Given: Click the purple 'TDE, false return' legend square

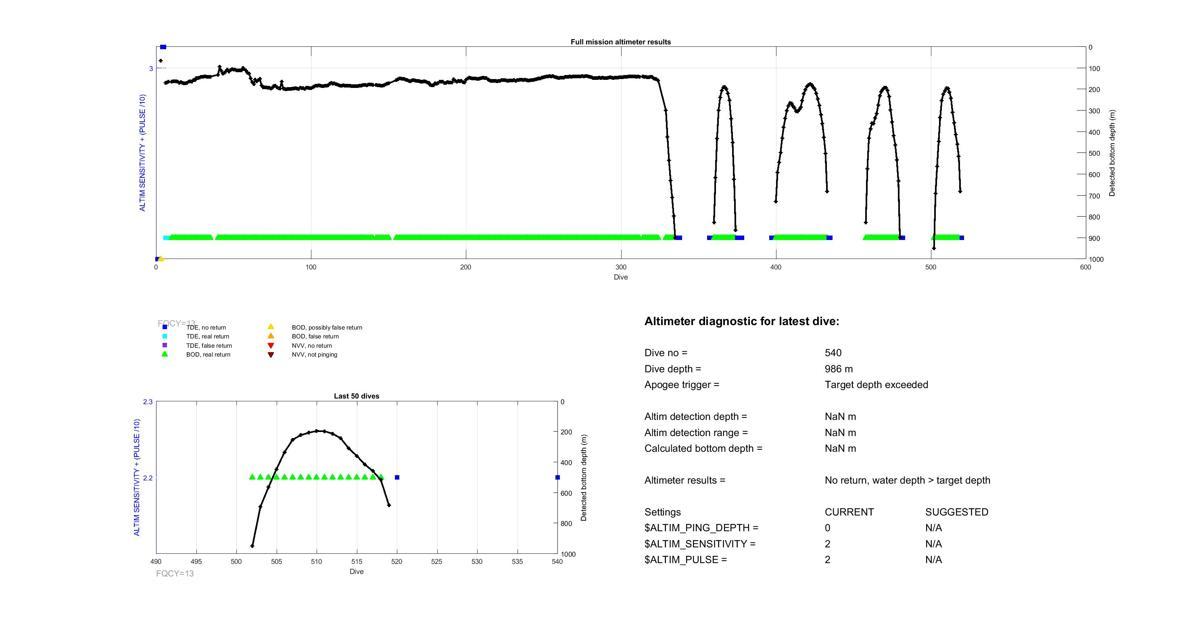Looking at the screenshot, I should click(165, 345).
